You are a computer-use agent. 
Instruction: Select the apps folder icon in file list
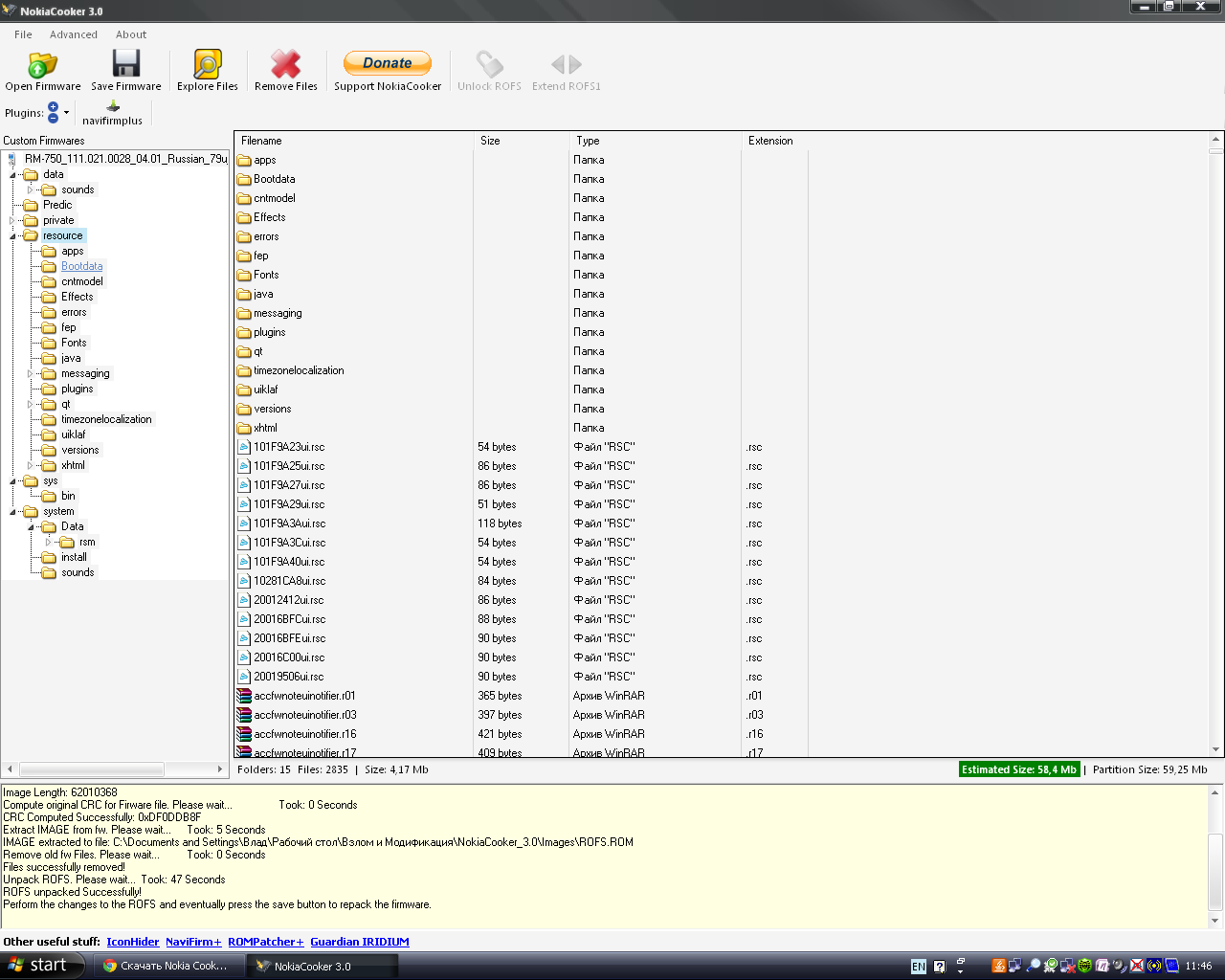coord(244,160)
